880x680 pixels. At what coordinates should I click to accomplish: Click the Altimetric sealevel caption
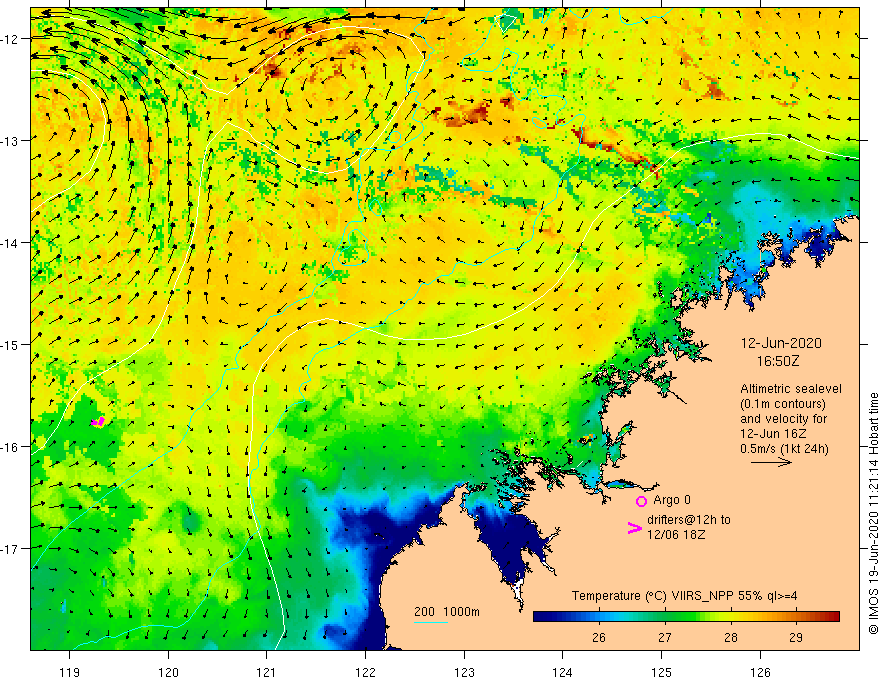pos(791,389)
